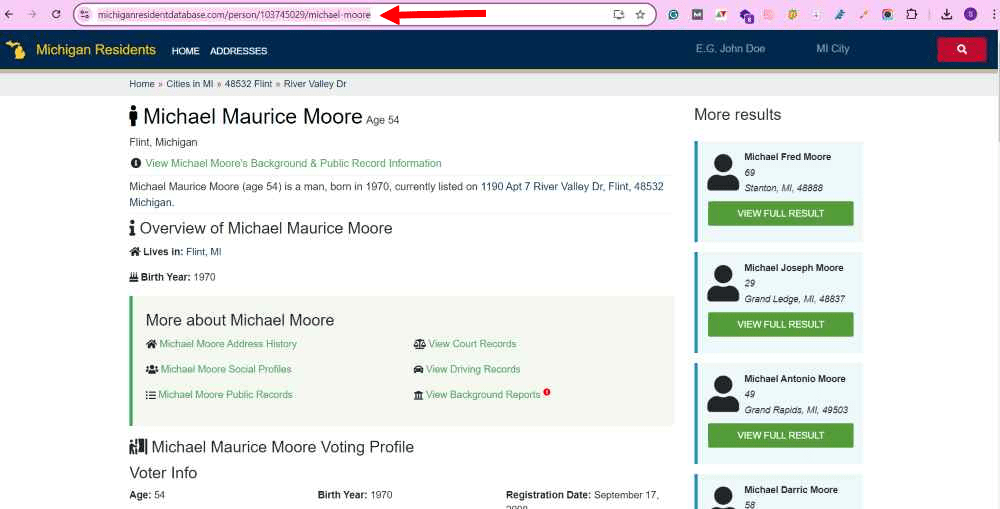Image resolution: width=1000 pixels, height=509 pixels.
Task: Open the extensions puzzle icon
Action: point(911,14)
